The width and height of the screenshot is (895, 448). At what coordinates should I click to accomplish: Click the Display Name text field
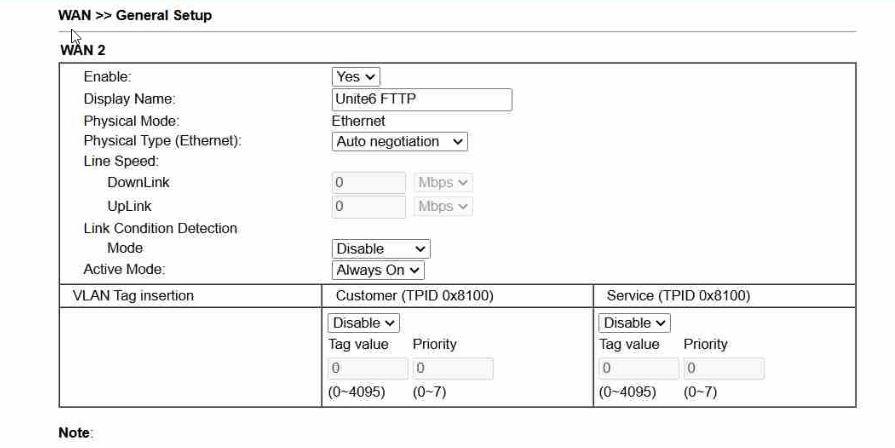click(421, 99)
